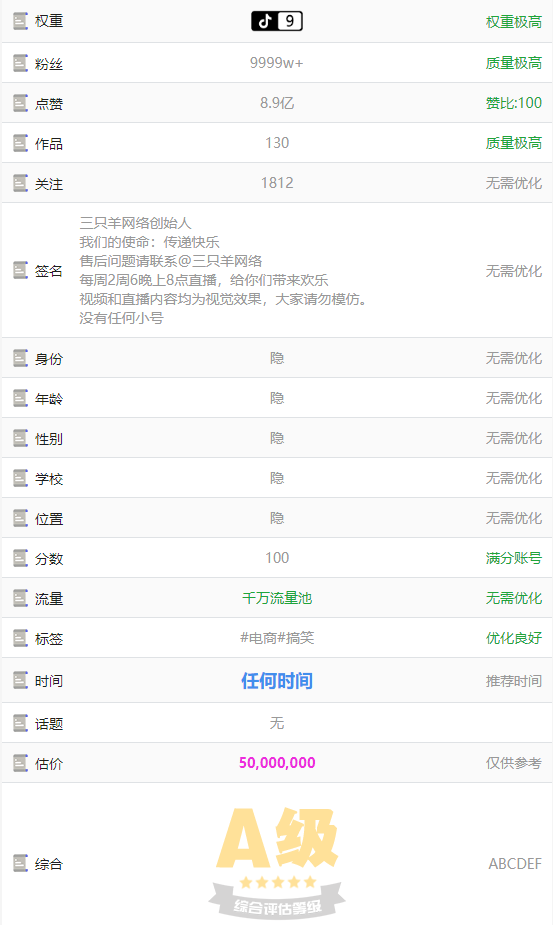The image size is (553, 925).
Task: Click the blue 任何时间 text
Action: click(x=277, y=681)
